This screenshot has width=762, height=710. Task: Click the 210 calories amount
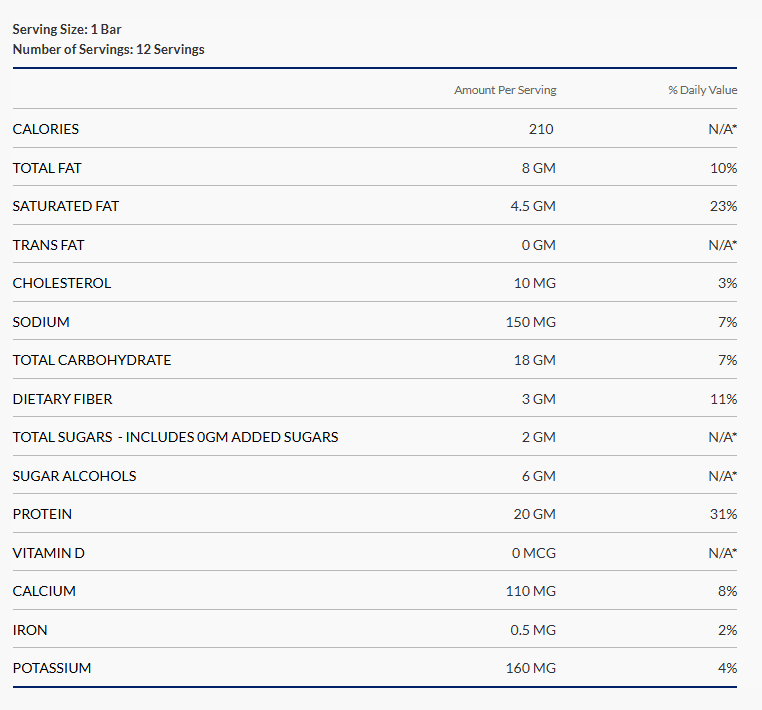541,129
